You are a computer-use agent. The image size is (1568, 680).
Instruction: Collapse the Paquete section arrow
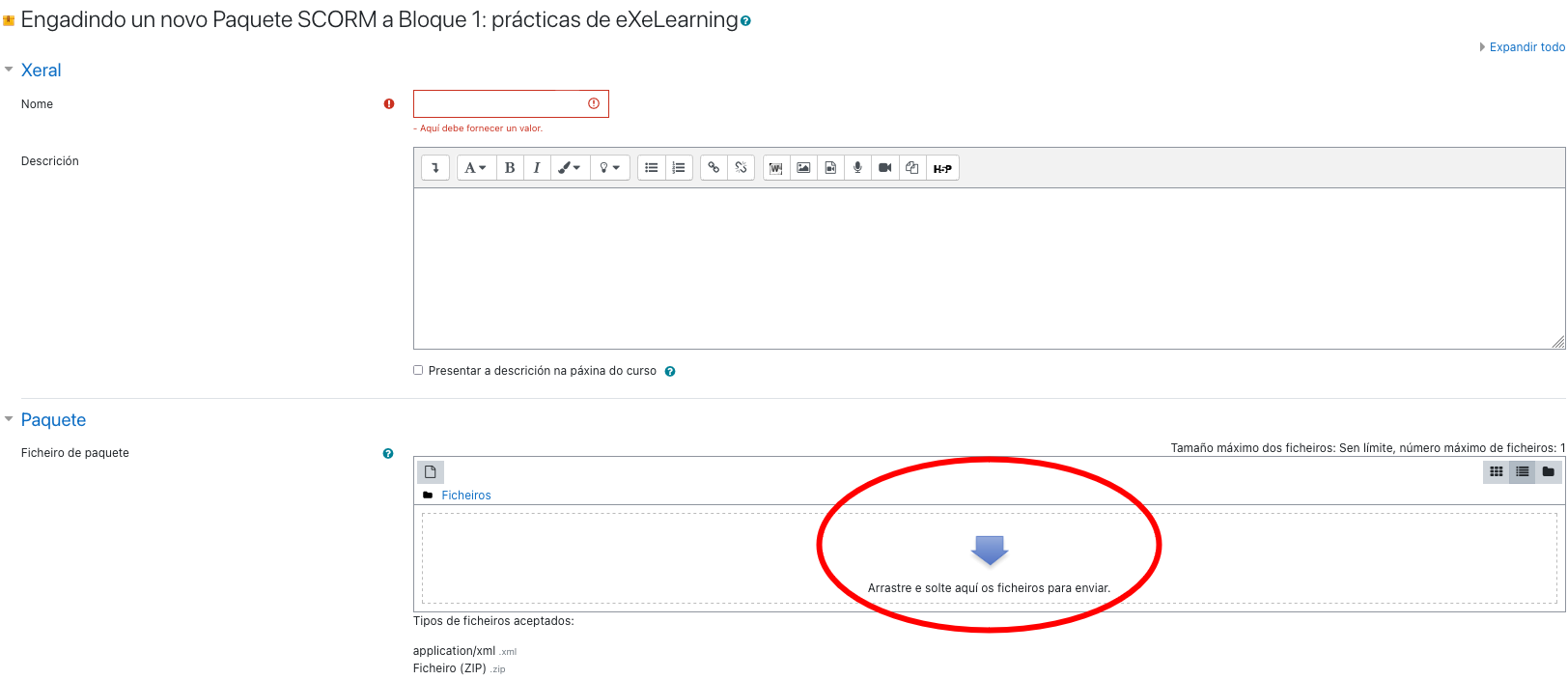9,419
